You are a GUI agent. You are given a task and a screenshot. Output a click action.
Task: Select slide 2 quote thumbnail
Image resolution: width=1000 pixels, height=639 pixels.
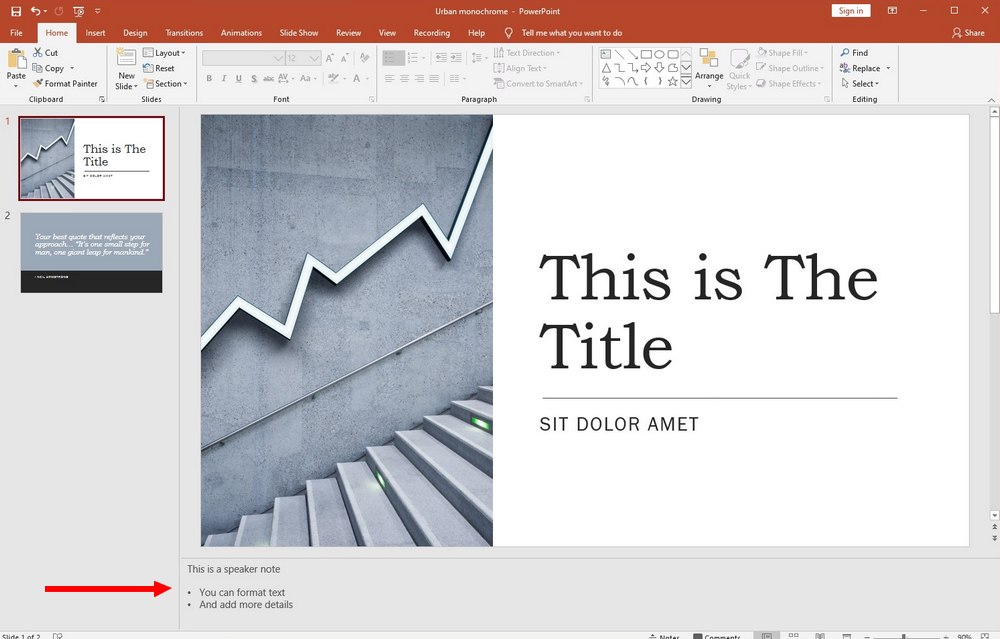point(91,253)
